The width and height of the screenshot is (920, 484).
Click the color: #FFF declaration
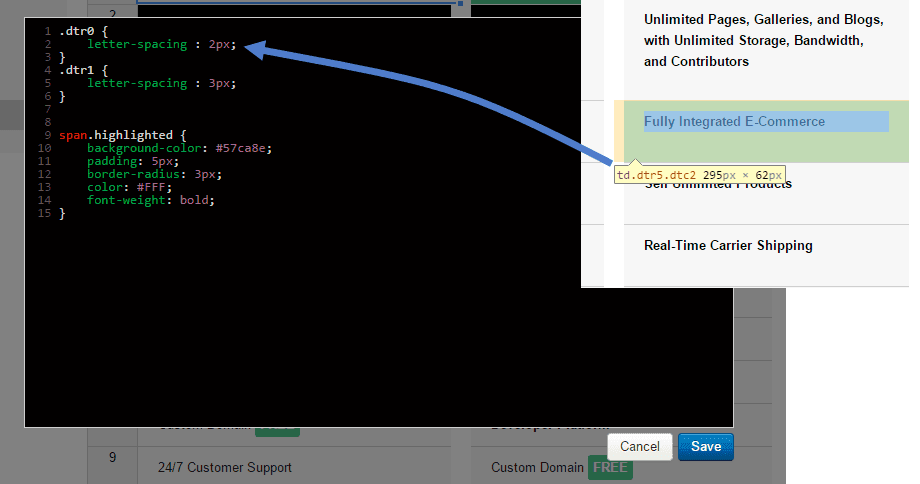click(x=129, y=187)
